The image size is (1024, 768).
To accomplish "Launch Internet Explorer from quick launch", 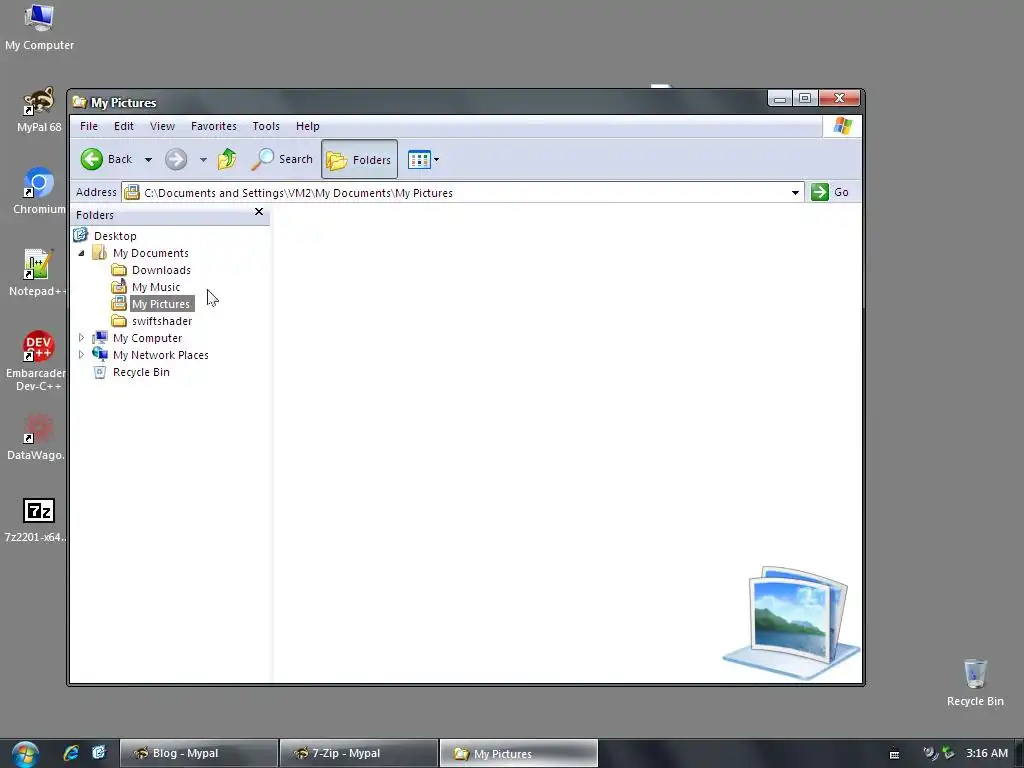I will click(71, 753).
